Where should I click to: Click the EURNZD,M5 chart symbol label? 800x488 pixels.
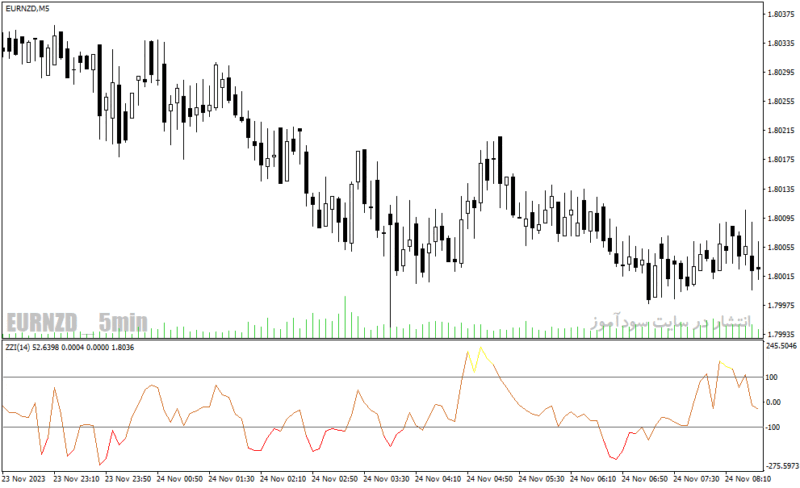click(28, 9)
